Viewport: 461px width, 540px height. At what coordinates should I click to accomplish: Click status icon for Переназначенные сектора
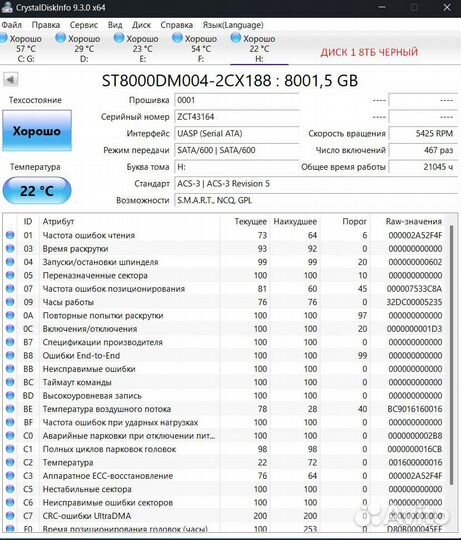click(x=10, y=275)
